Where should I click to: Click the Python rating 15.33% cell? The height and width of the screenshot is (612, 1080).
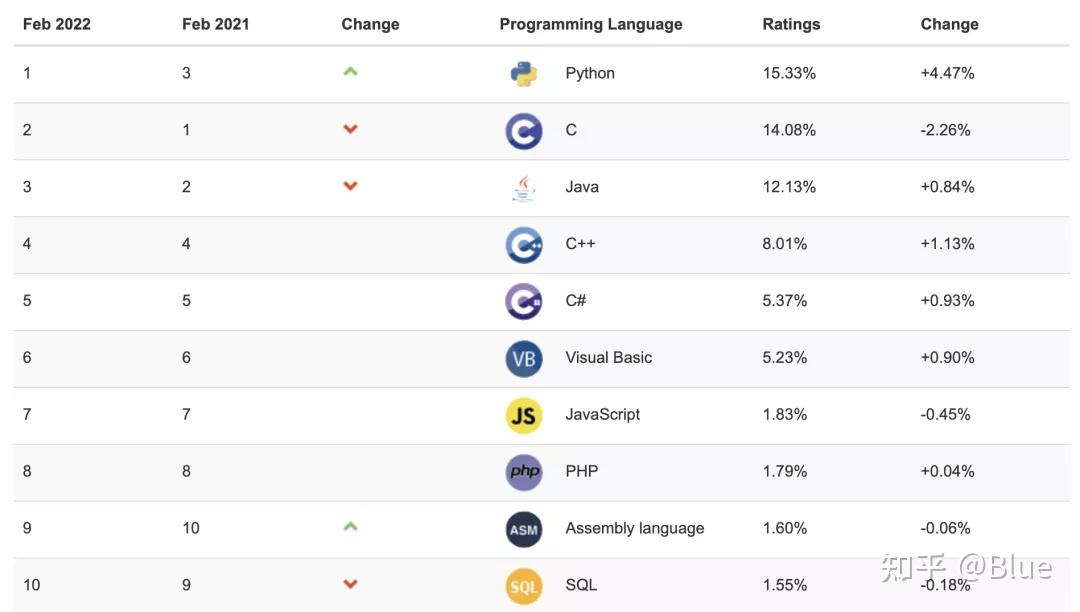coord(789,73)
